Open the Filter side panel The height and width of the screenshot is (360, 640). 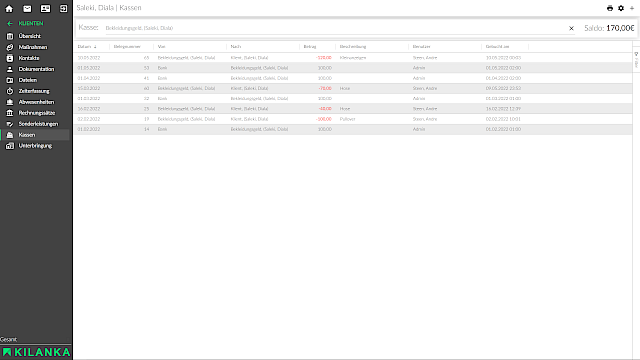point(636,60)
